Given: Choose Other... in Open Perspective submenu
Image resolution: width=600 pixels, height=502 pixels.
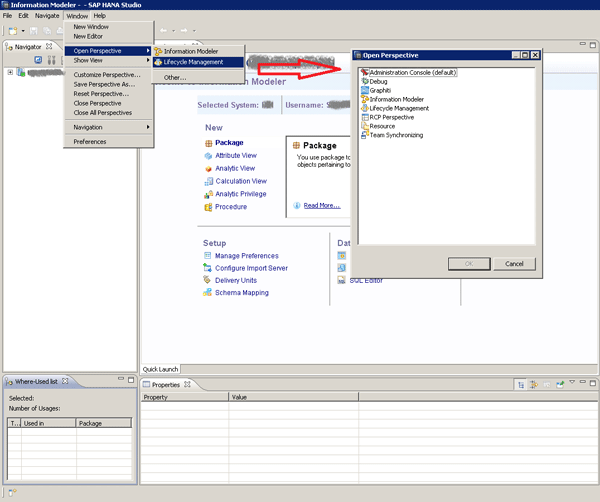Looking at the screenshot, I should [x=175, y=77].
